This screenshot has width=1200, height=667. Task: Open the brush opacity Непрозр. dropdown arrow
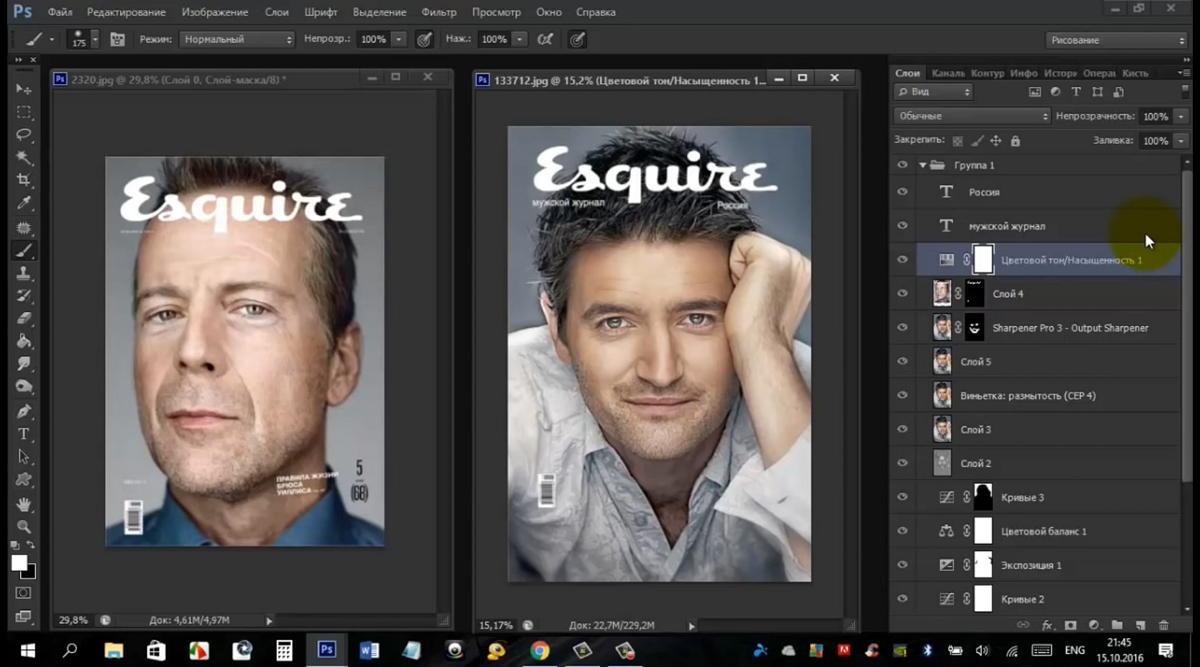(399, 40)
